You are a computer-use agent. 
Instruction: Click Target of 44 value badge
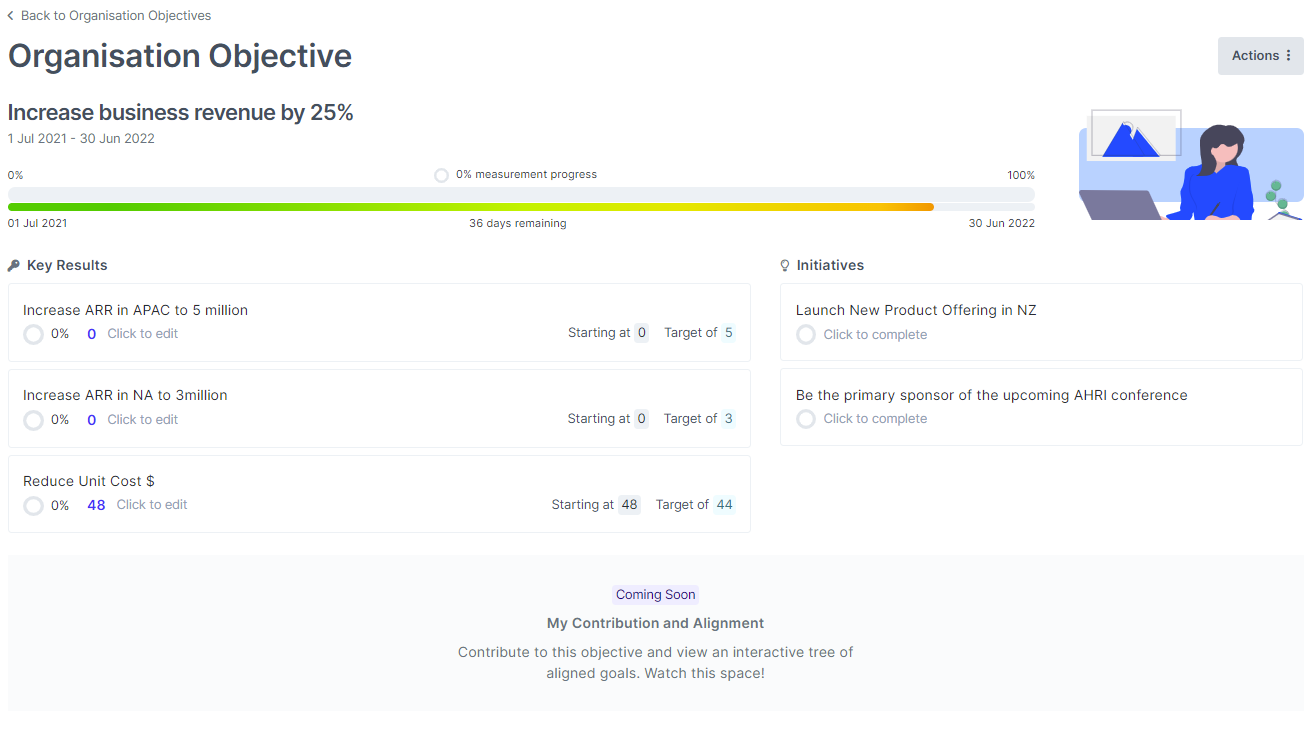[725, 505]
